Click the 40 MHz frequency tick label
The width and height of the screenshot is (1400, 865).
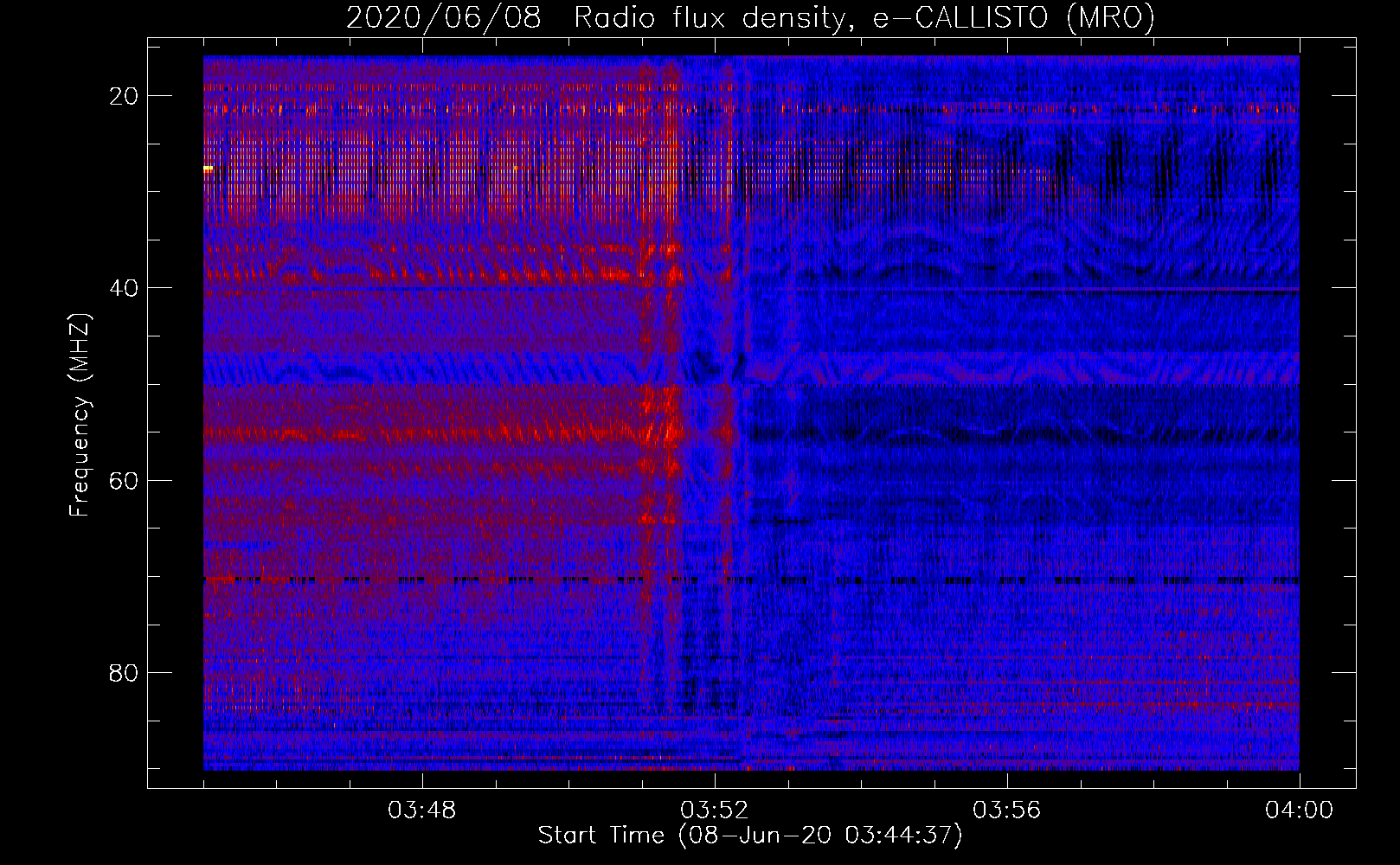124,288
